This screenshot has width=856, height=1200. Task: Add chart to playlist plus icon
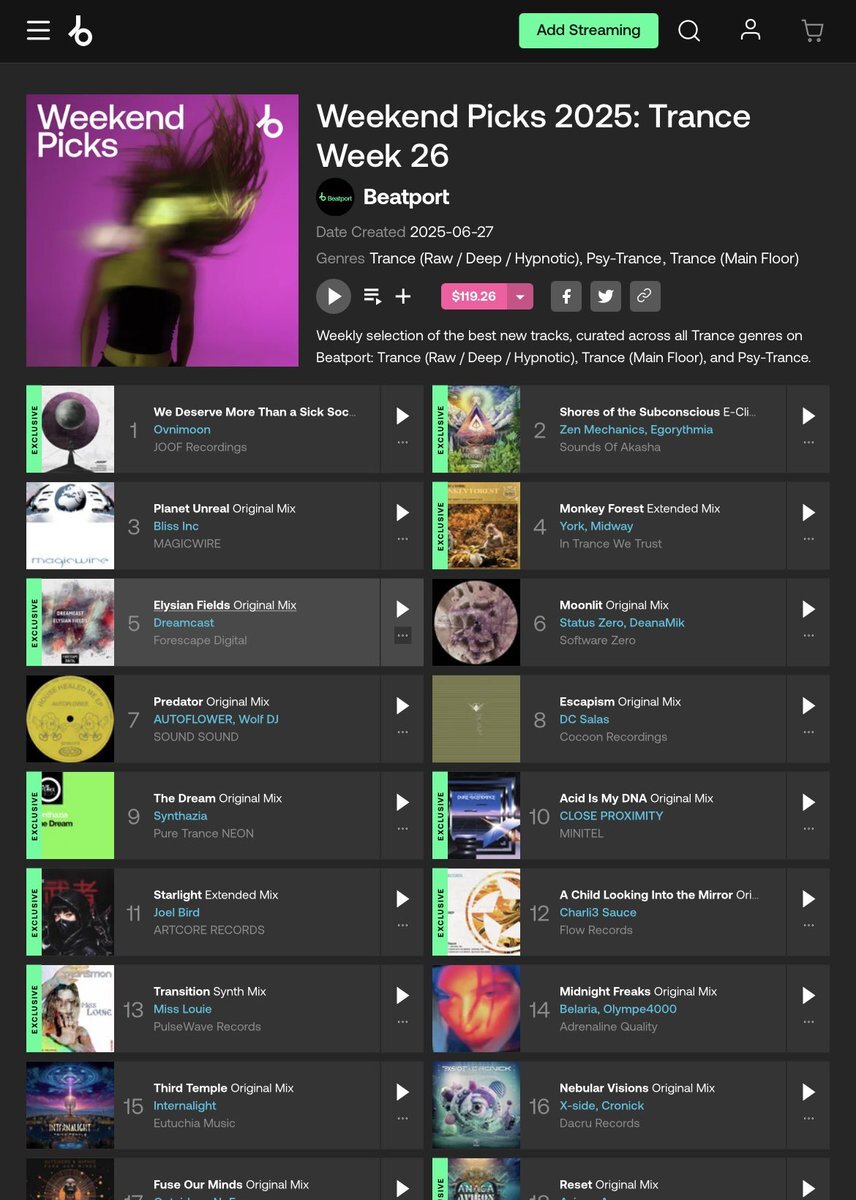(403, 296)
